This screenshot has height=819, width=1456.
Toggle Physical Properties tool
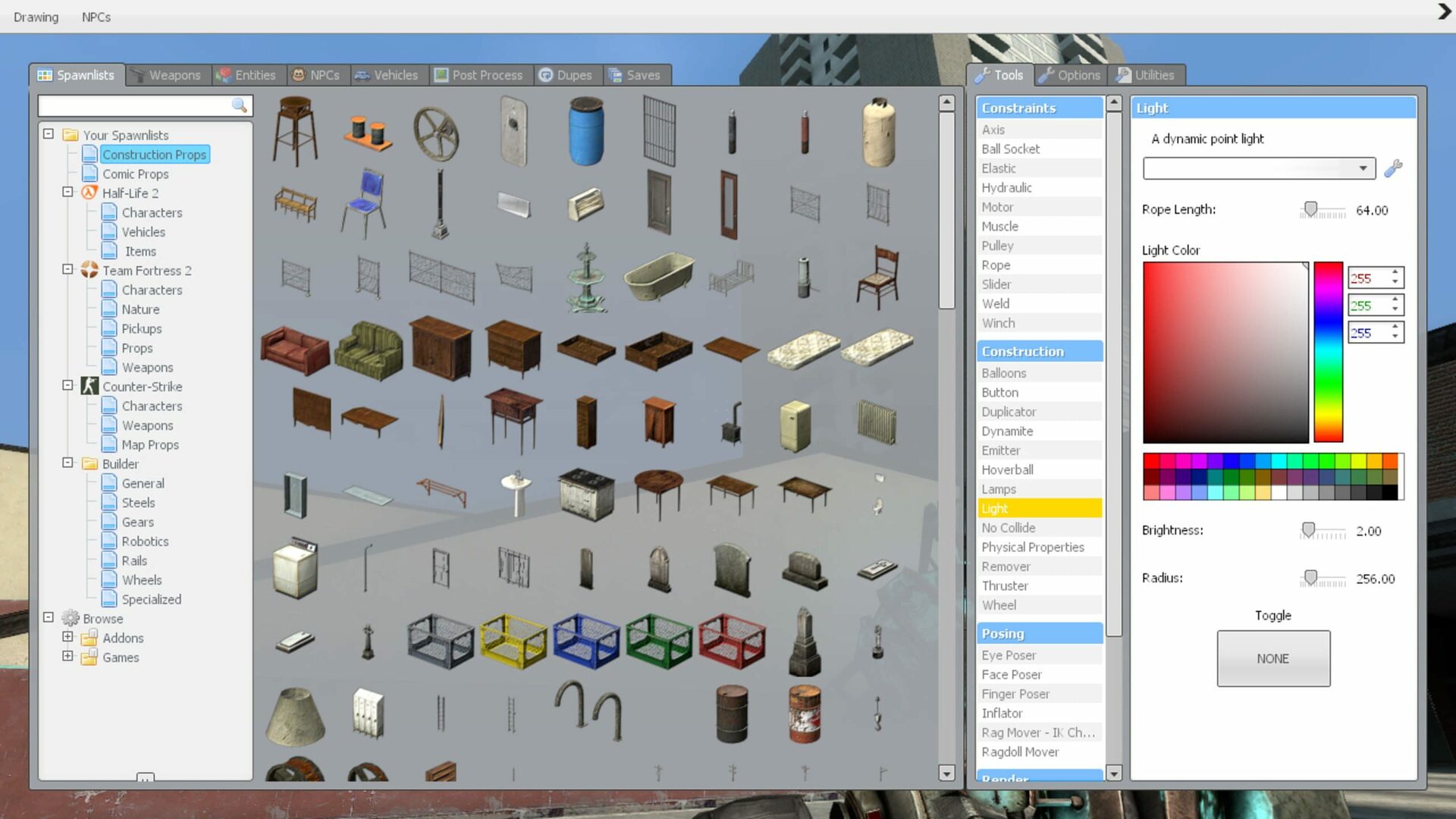point(1033,547)
